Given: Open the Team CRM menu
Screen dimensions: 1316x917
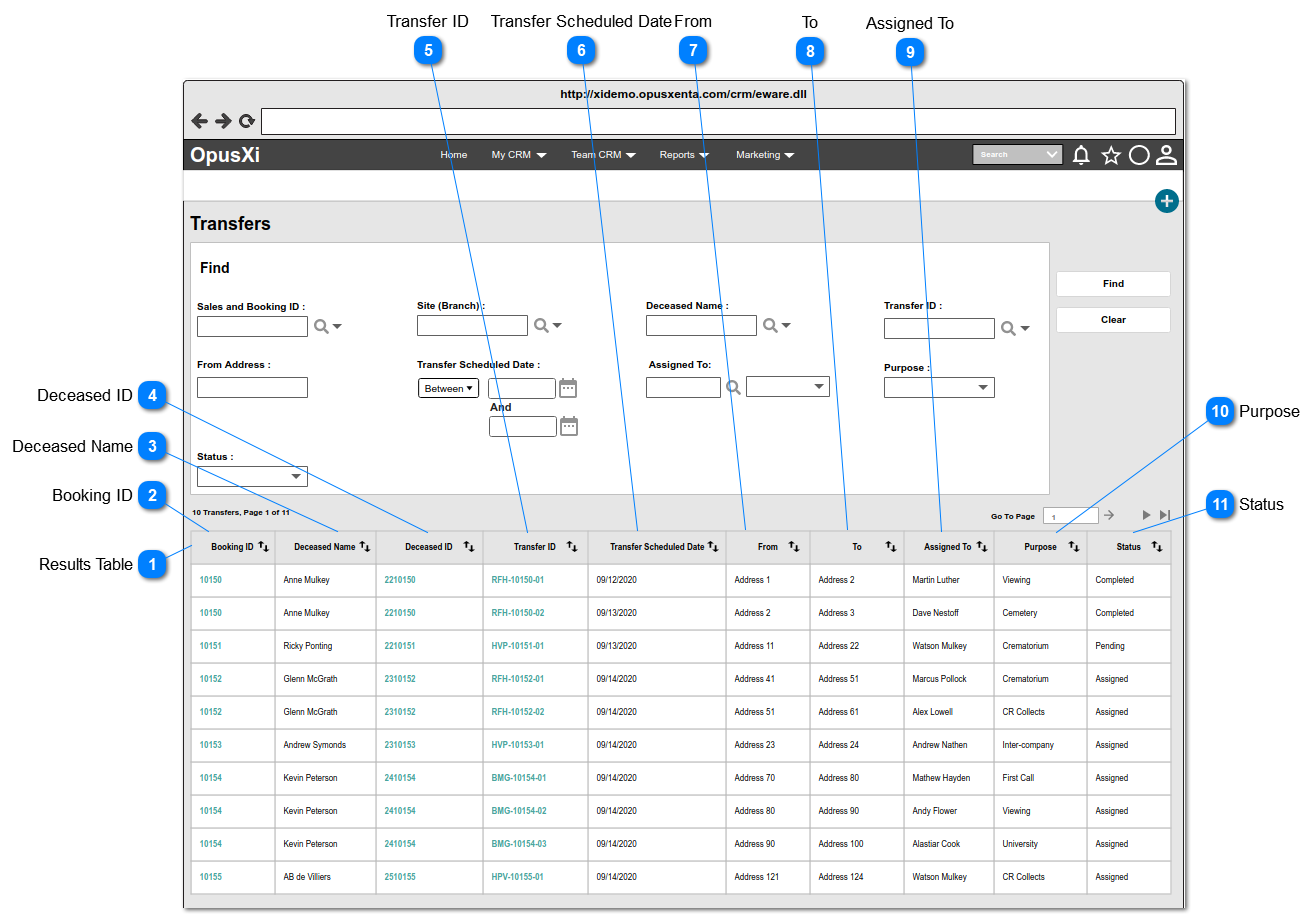Looking at the screenshot, I should coord(603,155).
